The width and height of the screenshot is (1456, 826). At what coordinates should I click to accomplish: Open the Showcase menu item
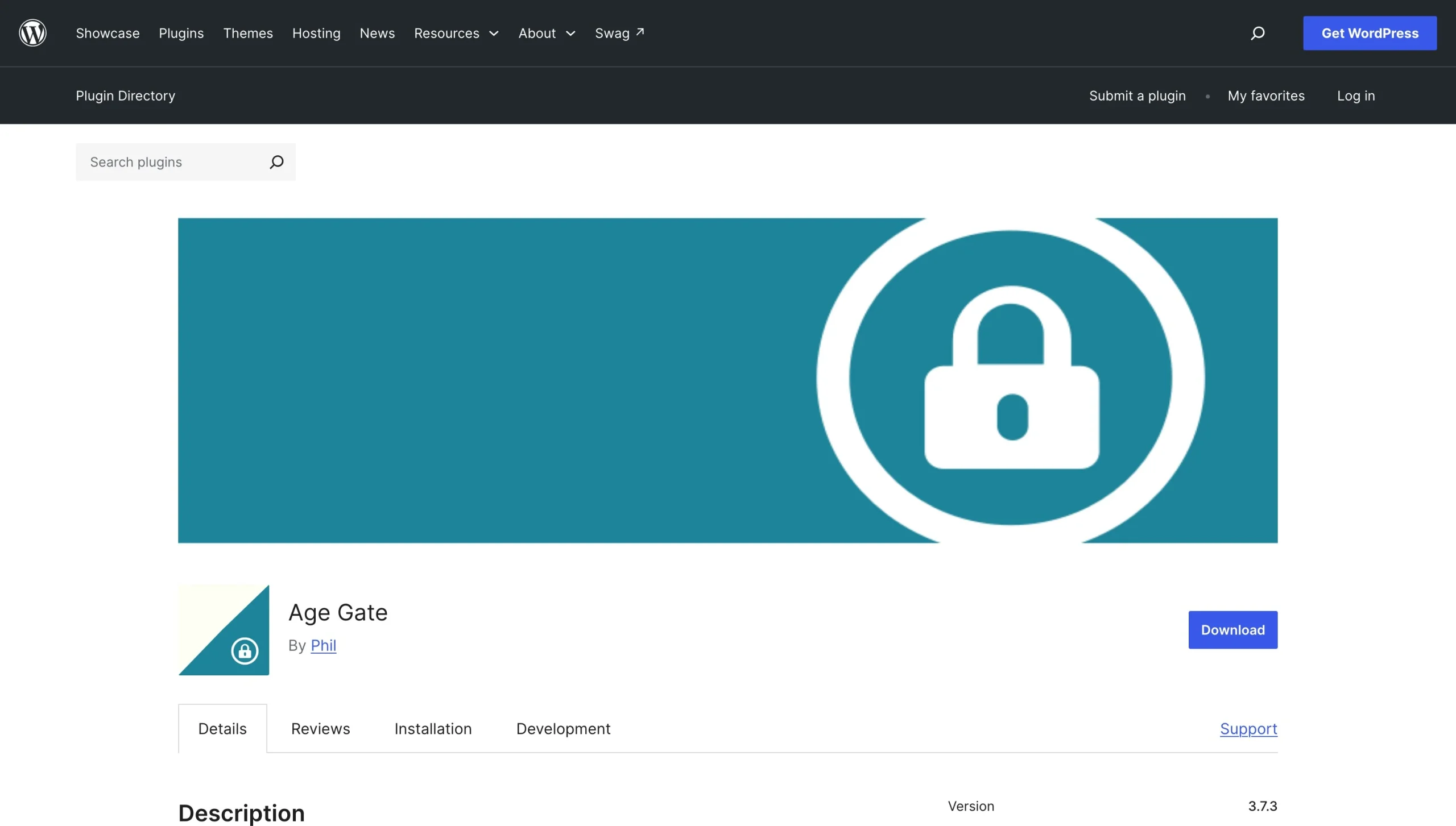point(107,33)
